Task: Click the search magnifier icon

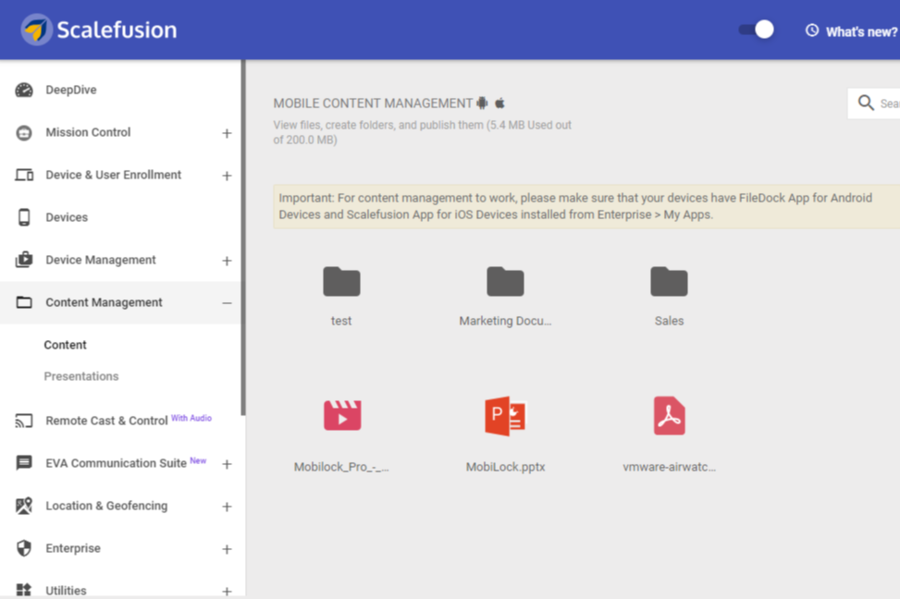Action: [866, 103]
